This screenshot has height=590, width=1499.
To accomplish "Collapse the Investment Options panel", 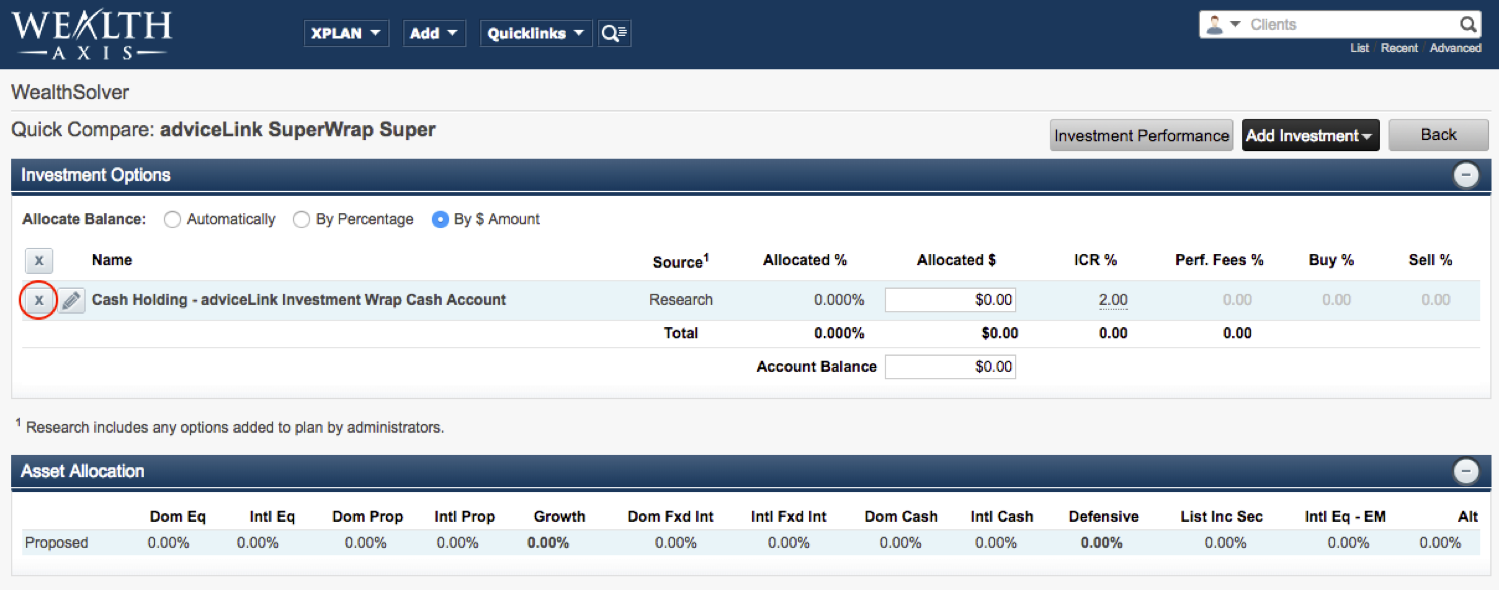I will coord(1466,175).
